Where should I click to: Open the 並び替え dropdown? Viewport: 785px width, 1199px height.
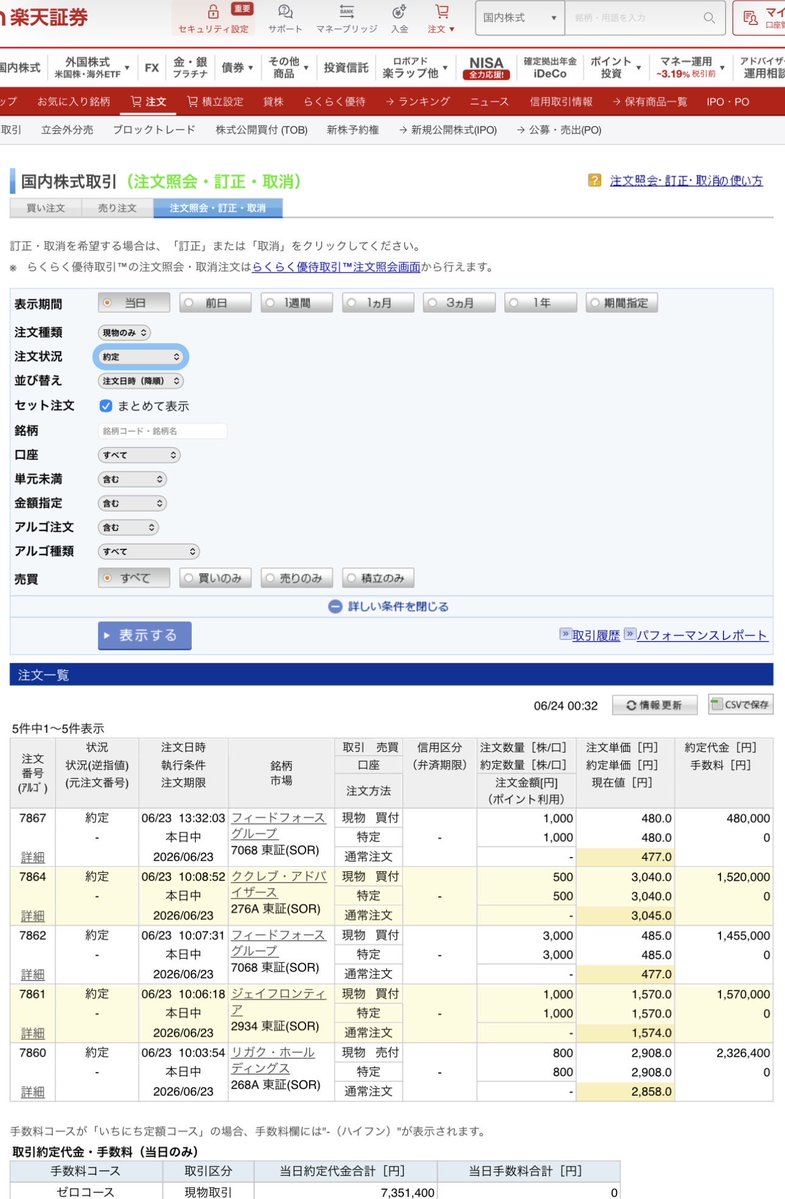pyautogui.click(x=141, y=381)
